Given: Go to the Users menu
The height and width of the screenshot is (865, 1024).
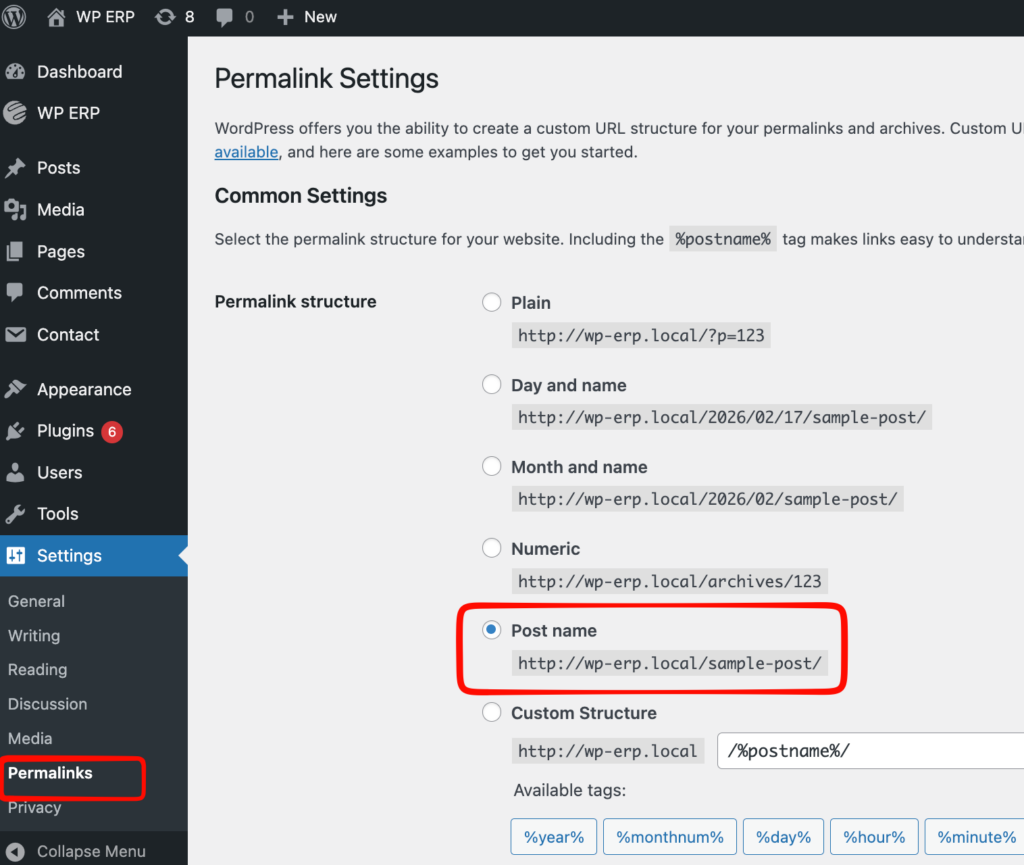Looking at the screenshot, I should 59,472.
